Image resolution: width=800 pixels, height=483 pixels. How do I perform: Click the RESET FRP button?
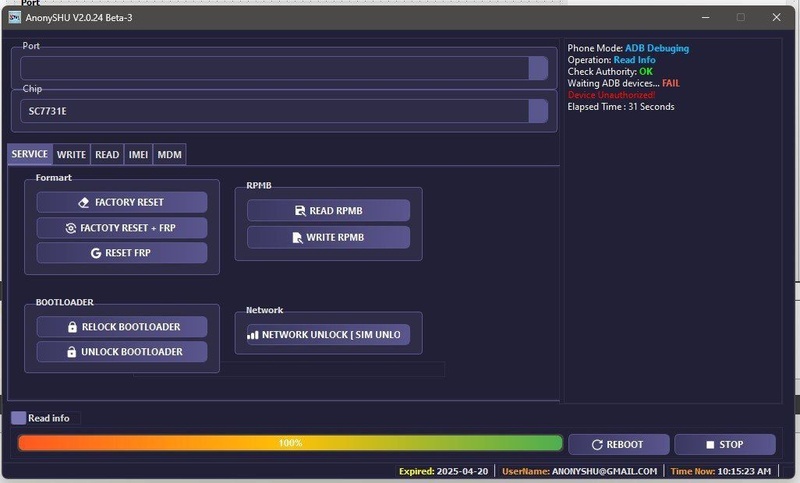click(x=122, y=253)
